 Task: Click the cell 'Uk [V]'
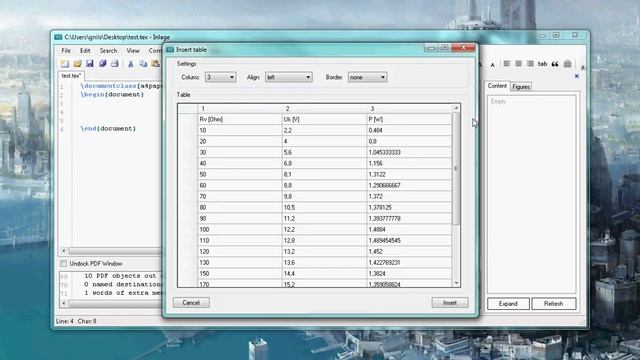pyautogui.click(x=324, y=119)
